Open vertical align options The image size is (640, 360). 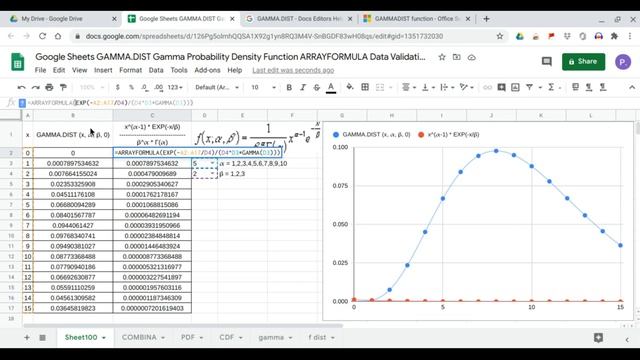pyautogui.click(x=428, y=87)
